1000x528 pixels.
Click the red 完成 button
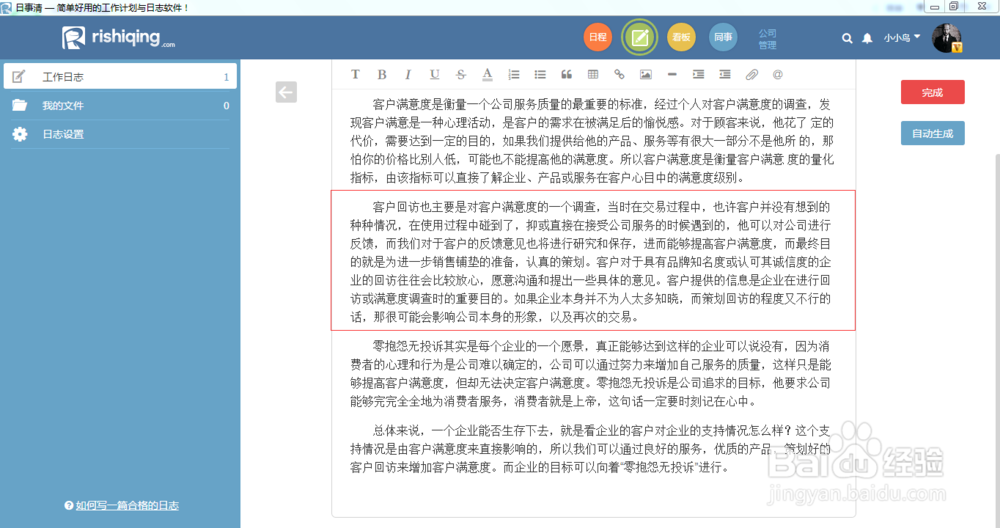click(x=932, y=92)
